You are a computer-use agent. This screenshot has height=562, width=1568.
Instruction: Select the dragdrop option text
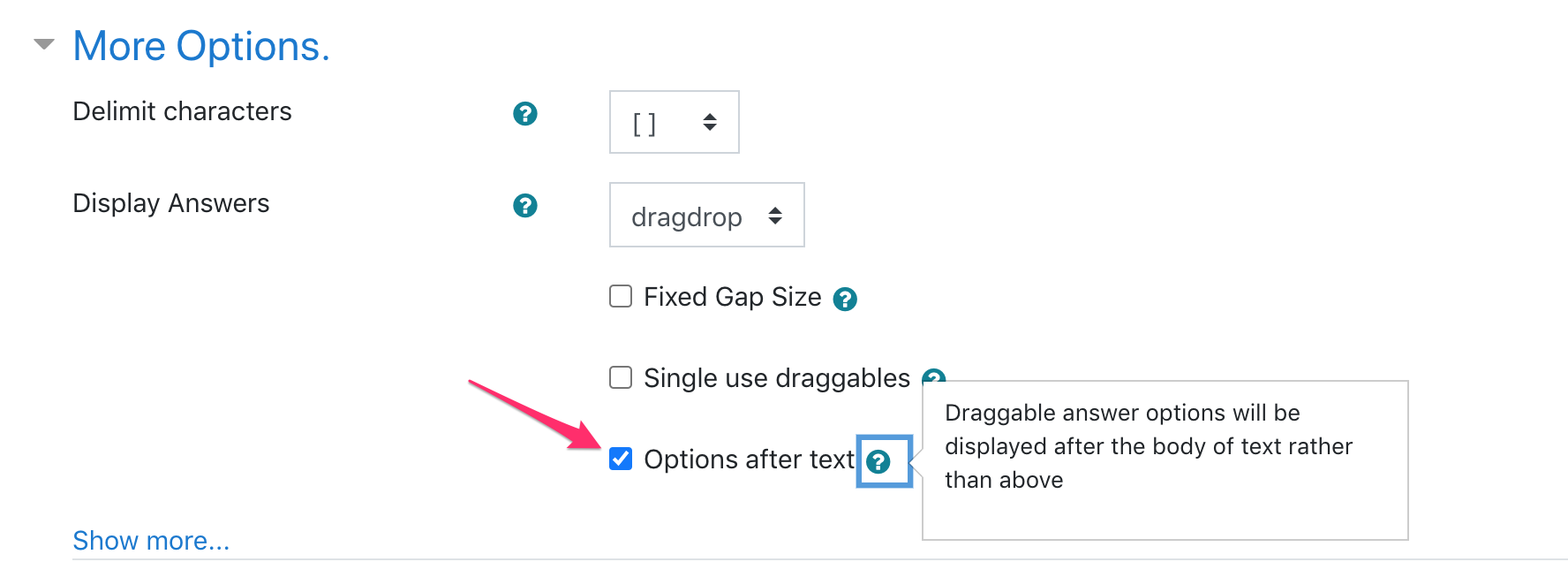[x=685, y=216]
